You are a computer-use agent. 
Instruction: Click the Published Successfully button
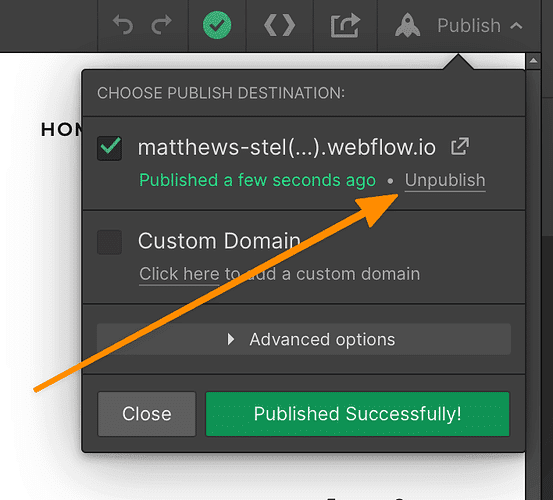click(358, 414)
